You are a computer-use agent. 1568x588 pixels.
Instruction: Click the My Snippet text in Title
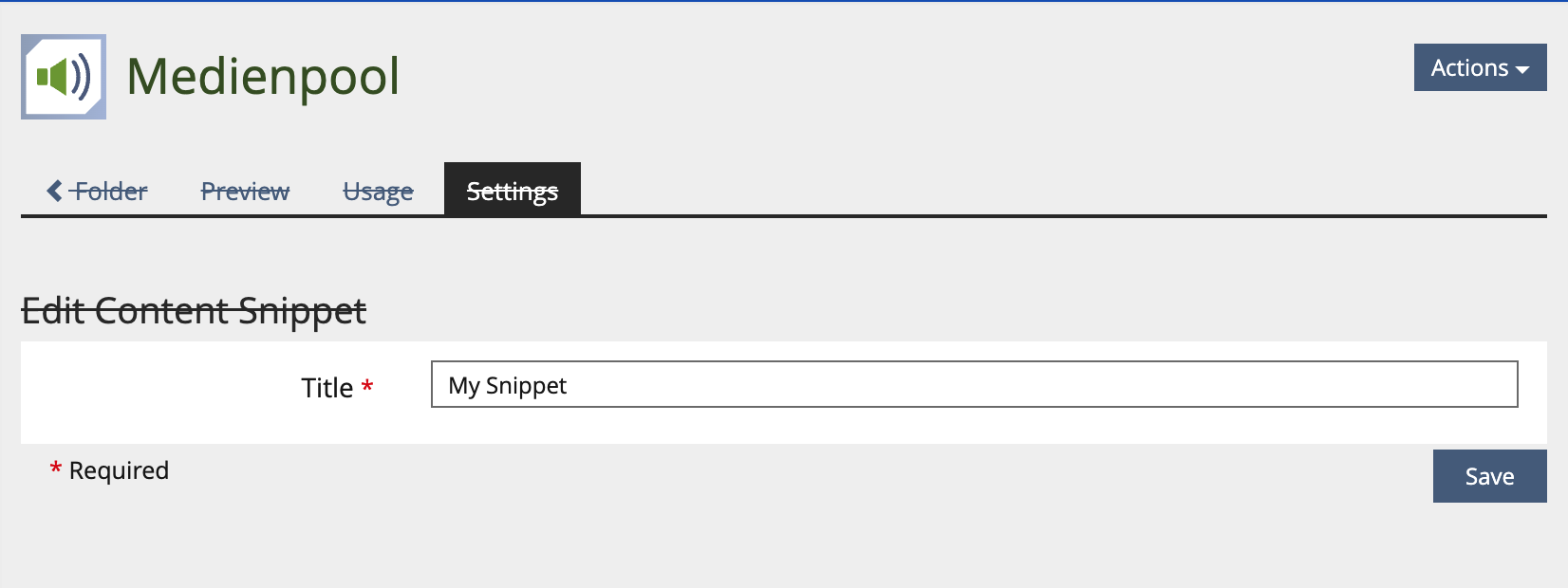507,385
